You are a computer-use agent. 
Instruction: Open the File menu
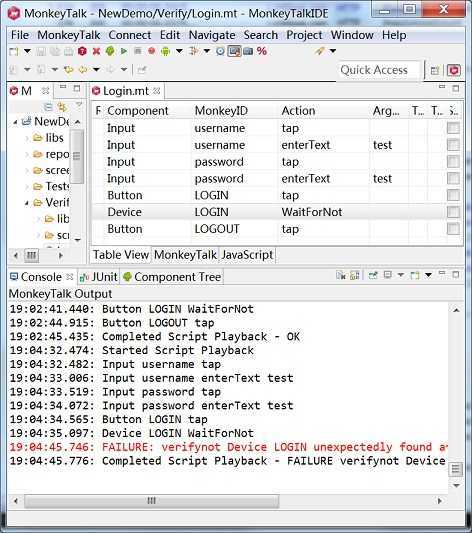[x=20, y=35]
